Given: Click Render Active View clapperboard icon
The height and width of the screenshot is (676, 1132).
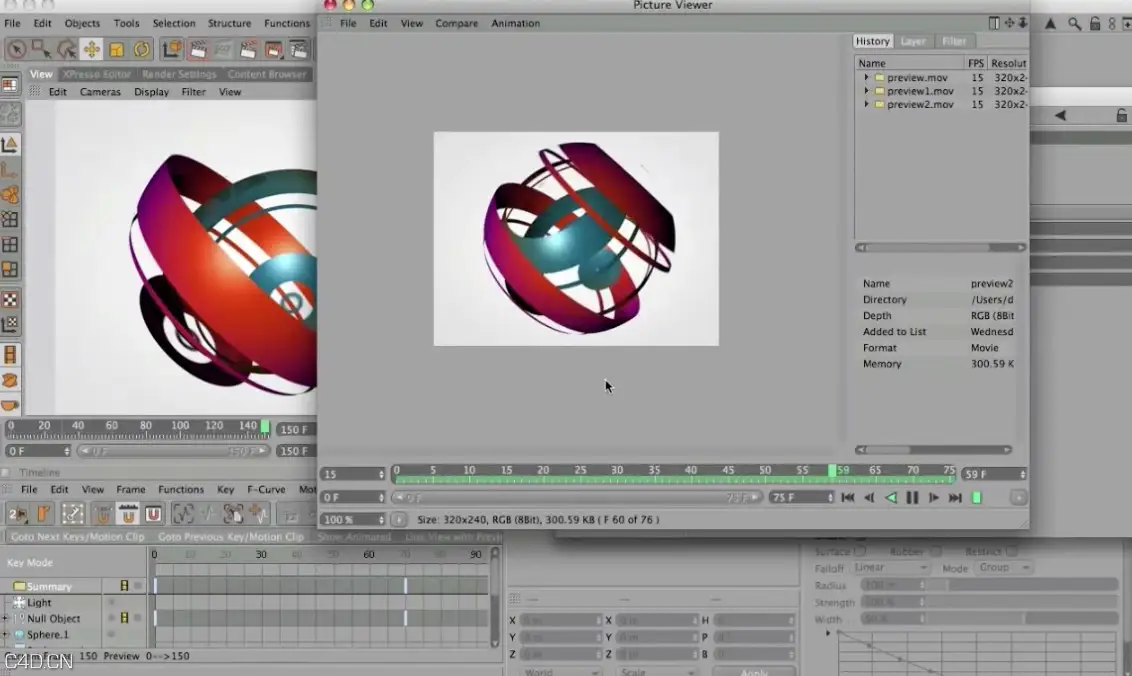Looking at the screenshot, I should point(198,49).
